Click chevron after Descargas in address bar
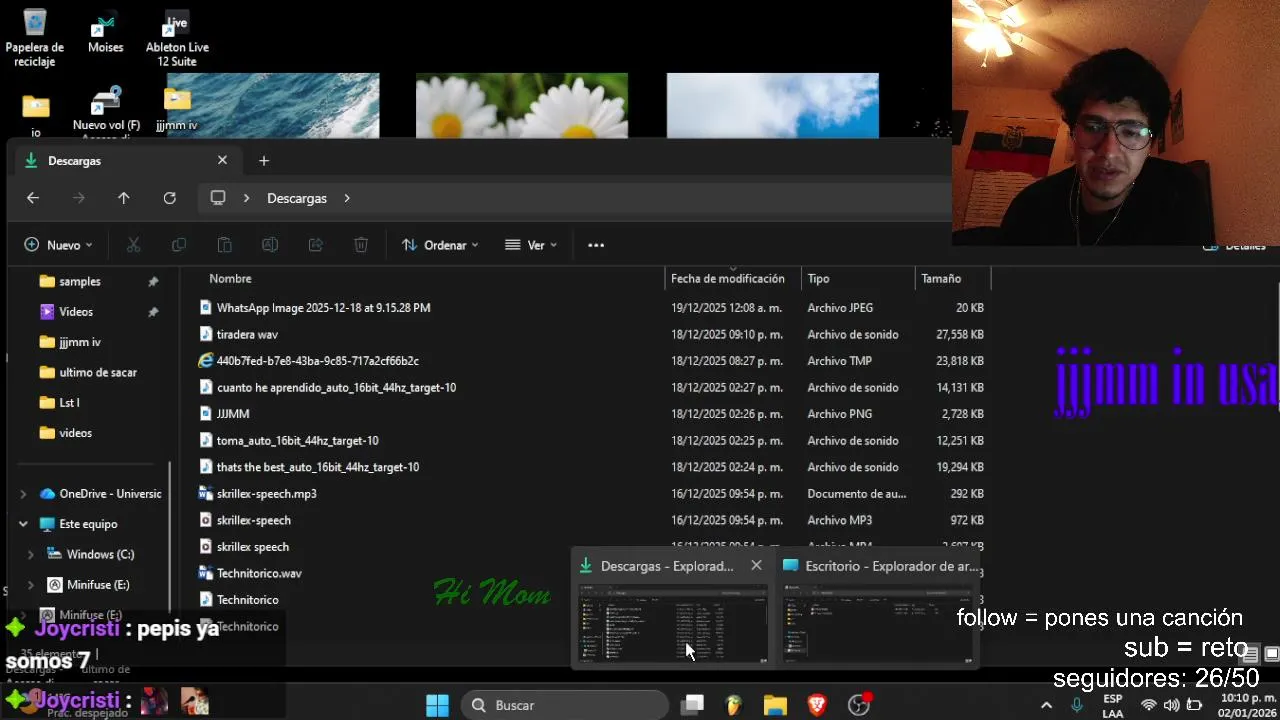Image resolution: width=1280 pixels, height=720 pixels. [x=347, y=198]
